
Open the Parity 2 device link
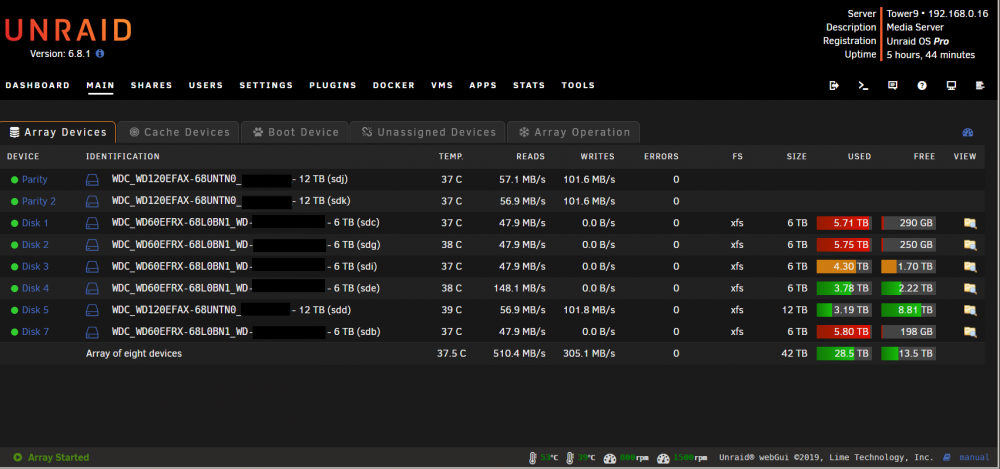pyautogui.click(x=39, y=202)
